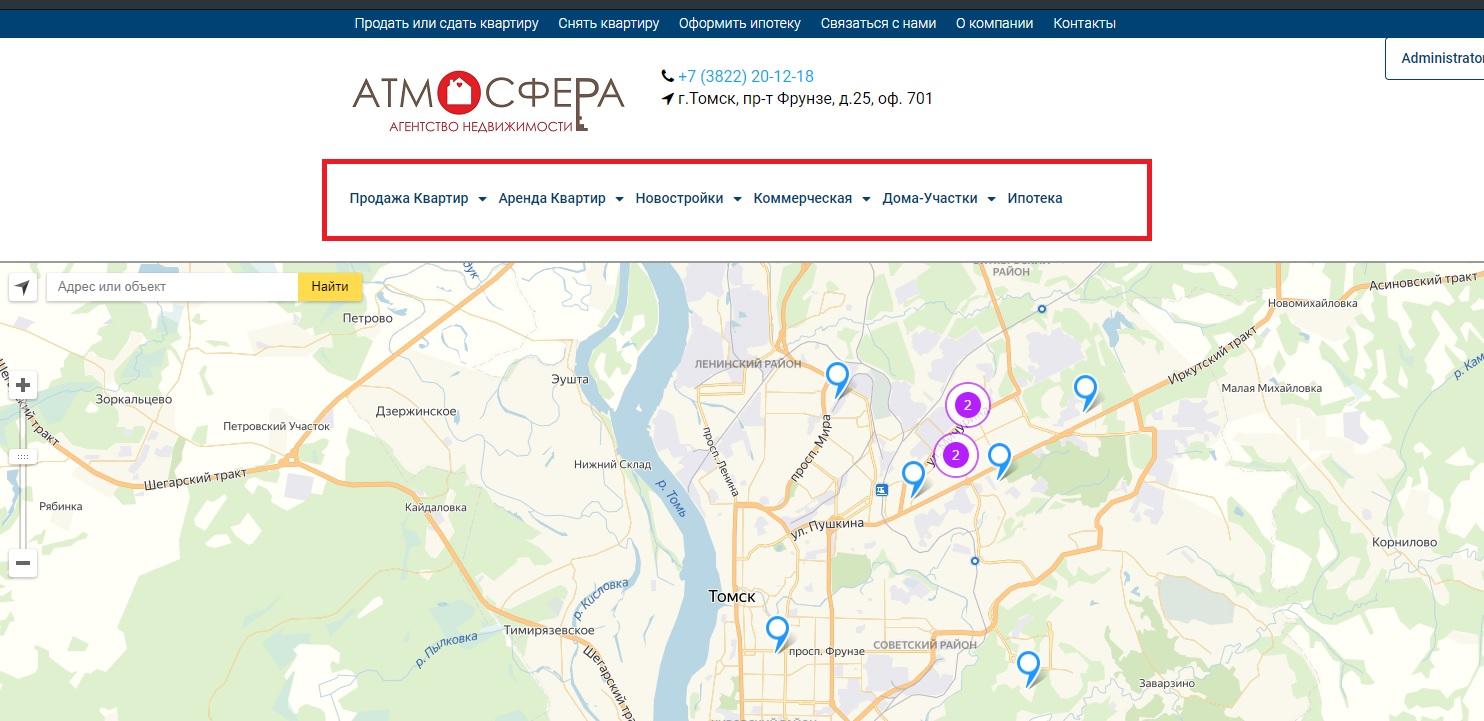Viewport: 1484px width, 721px height.
Task: Select the blue pin below Иркутский тракт label
Action: [1086, 392]
